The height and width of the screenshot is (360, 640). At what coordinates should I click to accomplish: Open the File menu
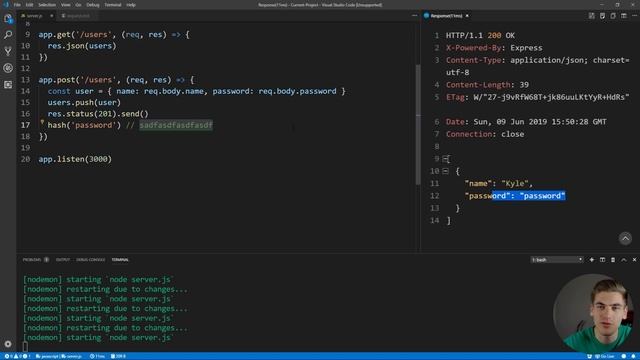coord(17,5)
